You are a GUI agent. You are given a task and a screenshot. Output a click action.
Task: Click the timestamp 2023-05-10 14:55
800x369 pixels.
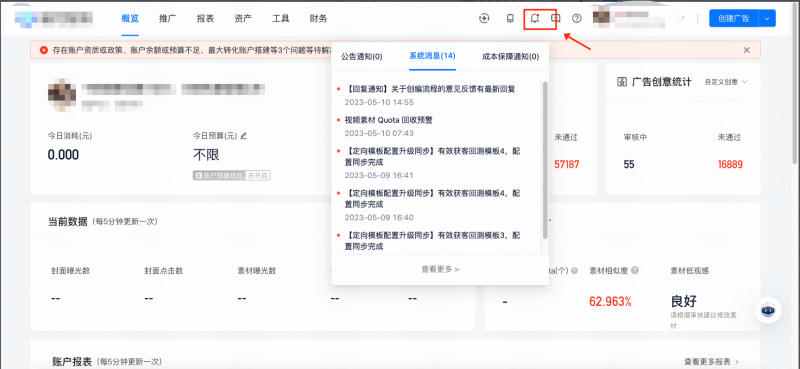pyautogui.click(x=379, y=102)
